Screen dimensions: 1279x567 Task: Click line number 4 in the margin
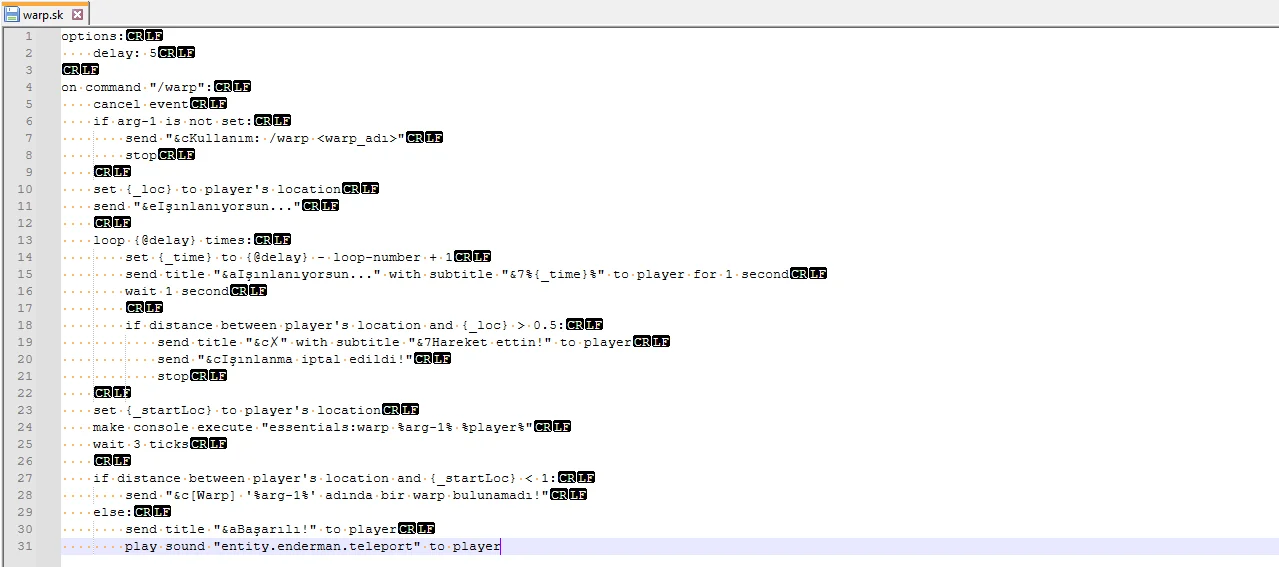click(28, 87)
